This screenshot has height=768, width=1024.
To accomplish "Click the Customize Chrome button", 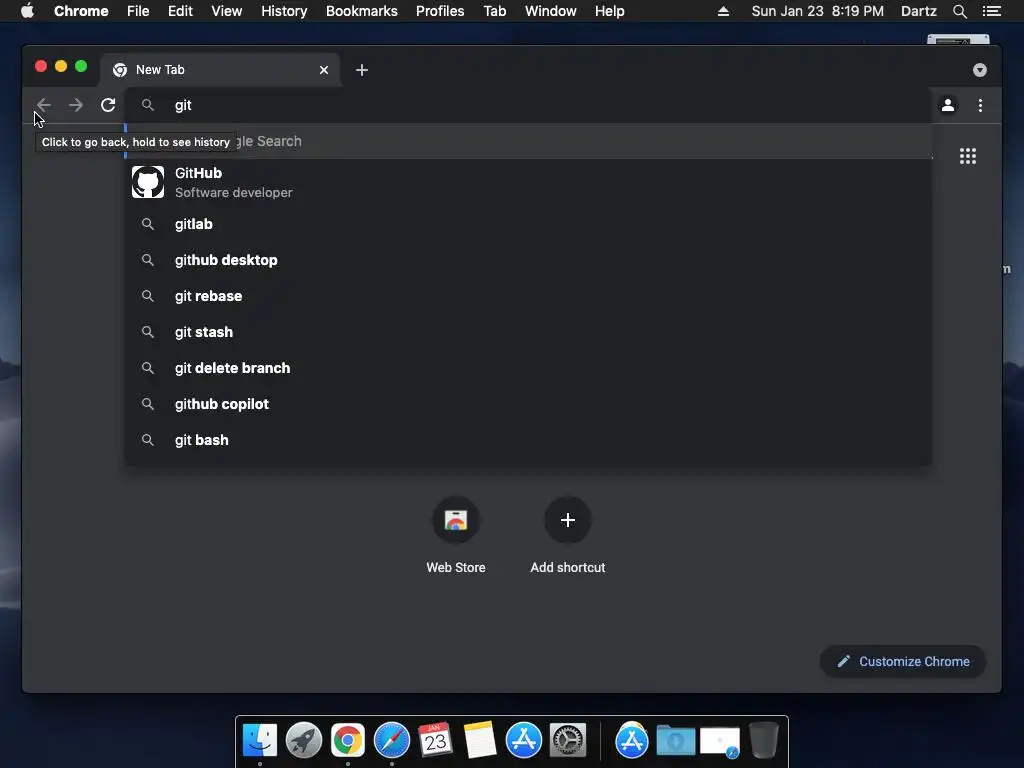I will click(x=903, y=662).
